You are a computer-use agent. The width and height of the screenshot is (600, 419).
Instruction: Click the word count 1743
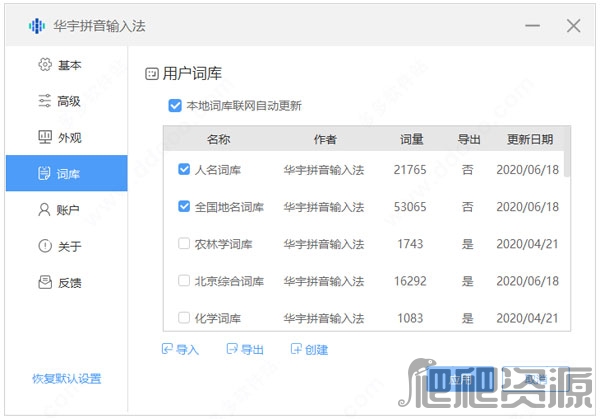[410, 244]
